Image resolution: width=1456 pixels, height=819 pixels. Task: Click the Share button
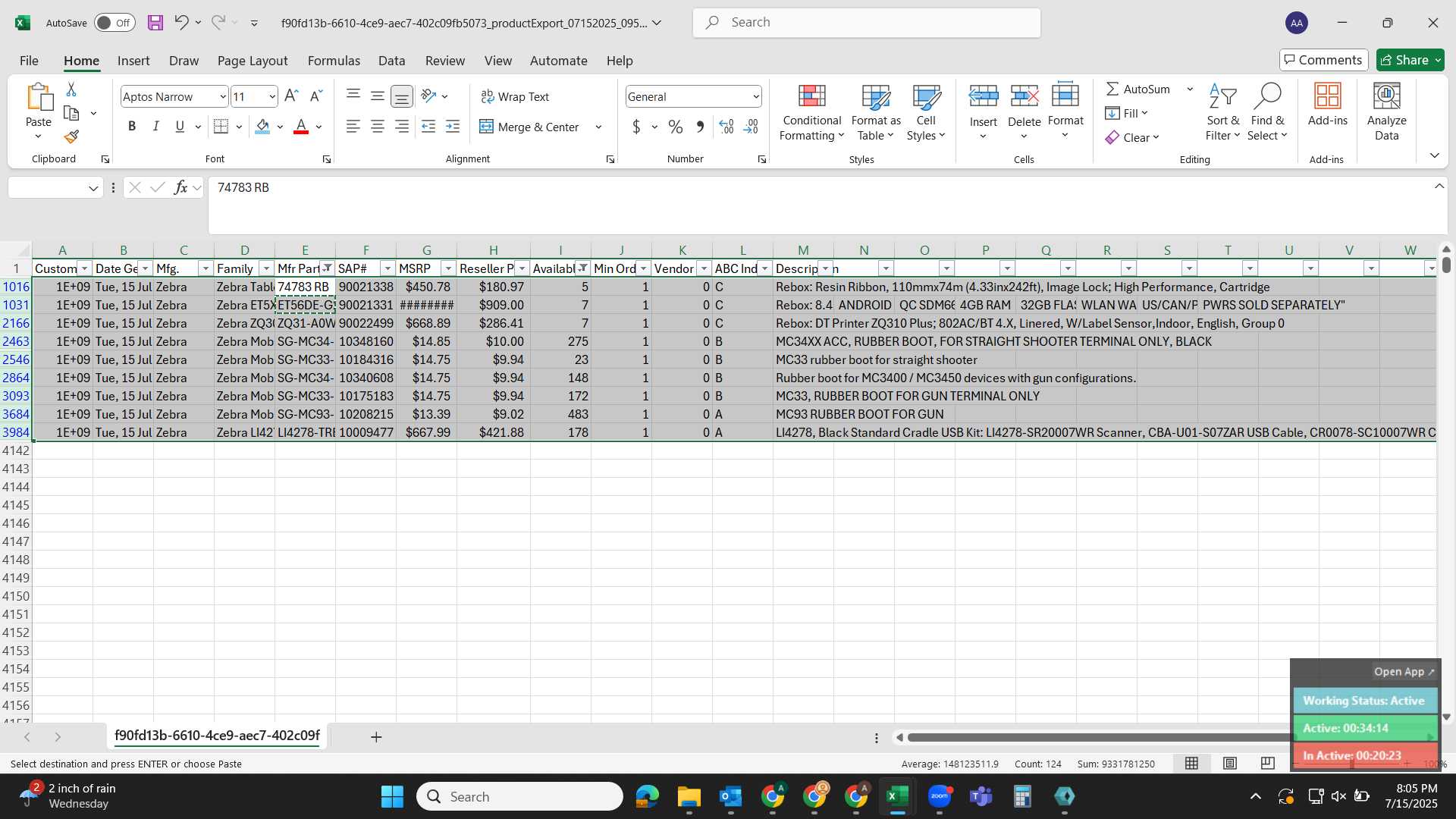(x=1410, y=60)
